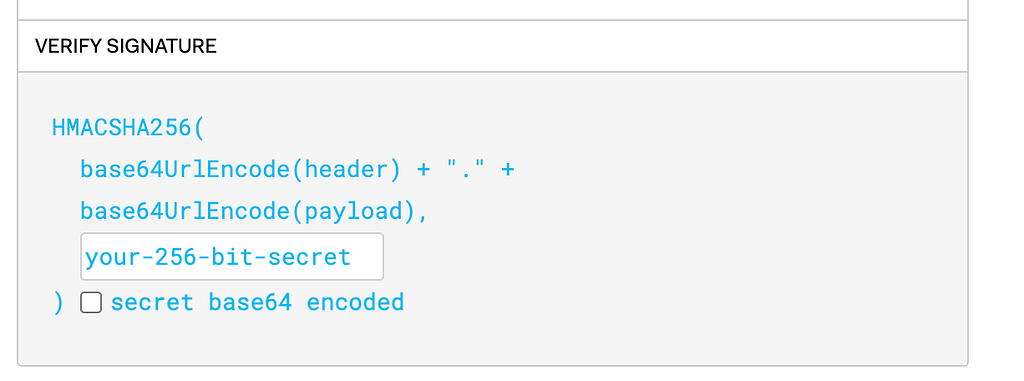Click the word 'header' inside the parentheses

coord(346,170)
